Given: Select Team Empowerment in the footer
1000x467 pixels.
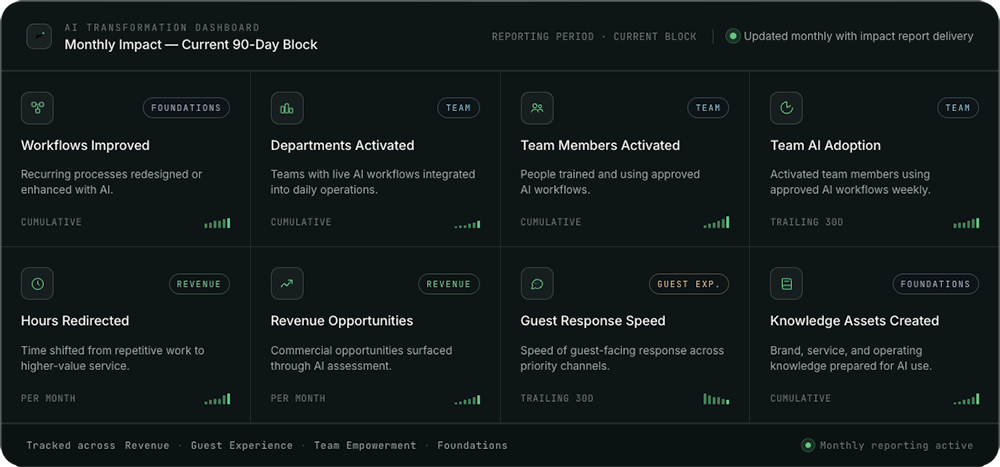Looking at the screenshot, I should point(365,445).
